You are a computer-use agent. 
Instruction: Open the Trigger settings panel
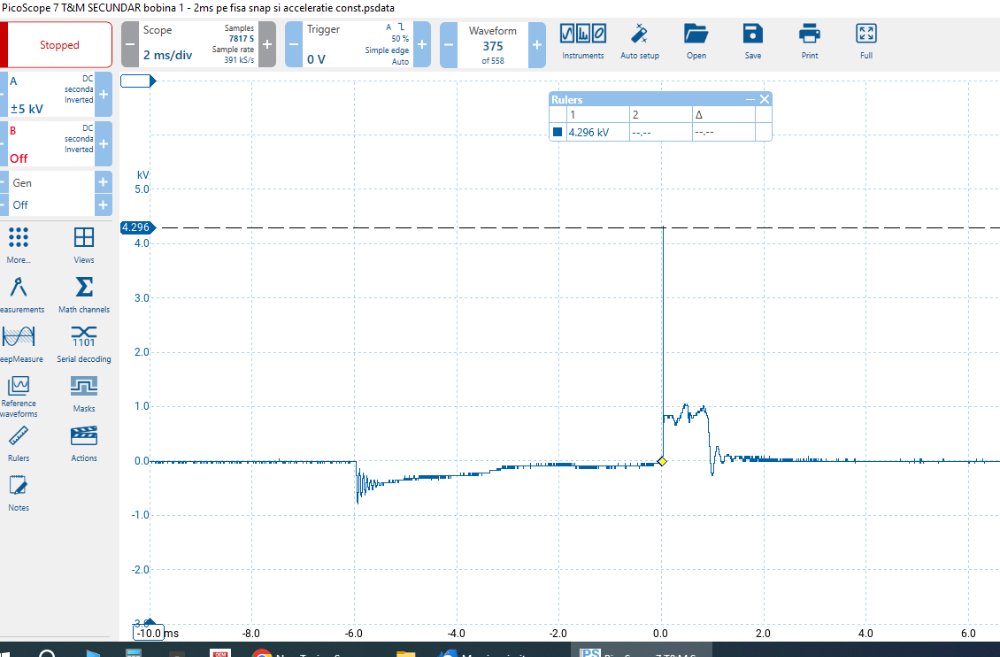pos(357,45)
